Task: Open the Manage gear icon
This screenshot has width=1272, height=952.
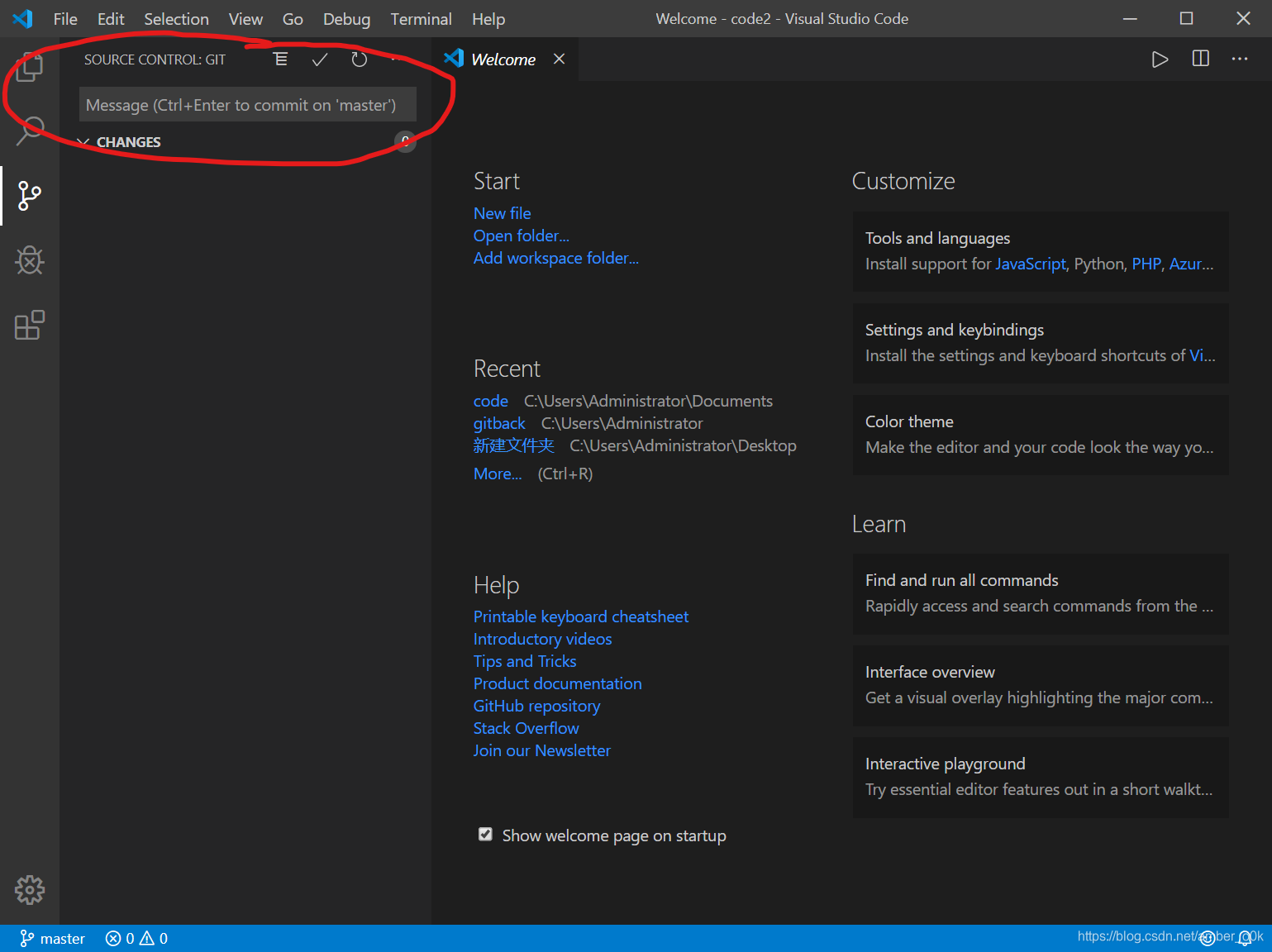Action: click(x=30, y=890)
